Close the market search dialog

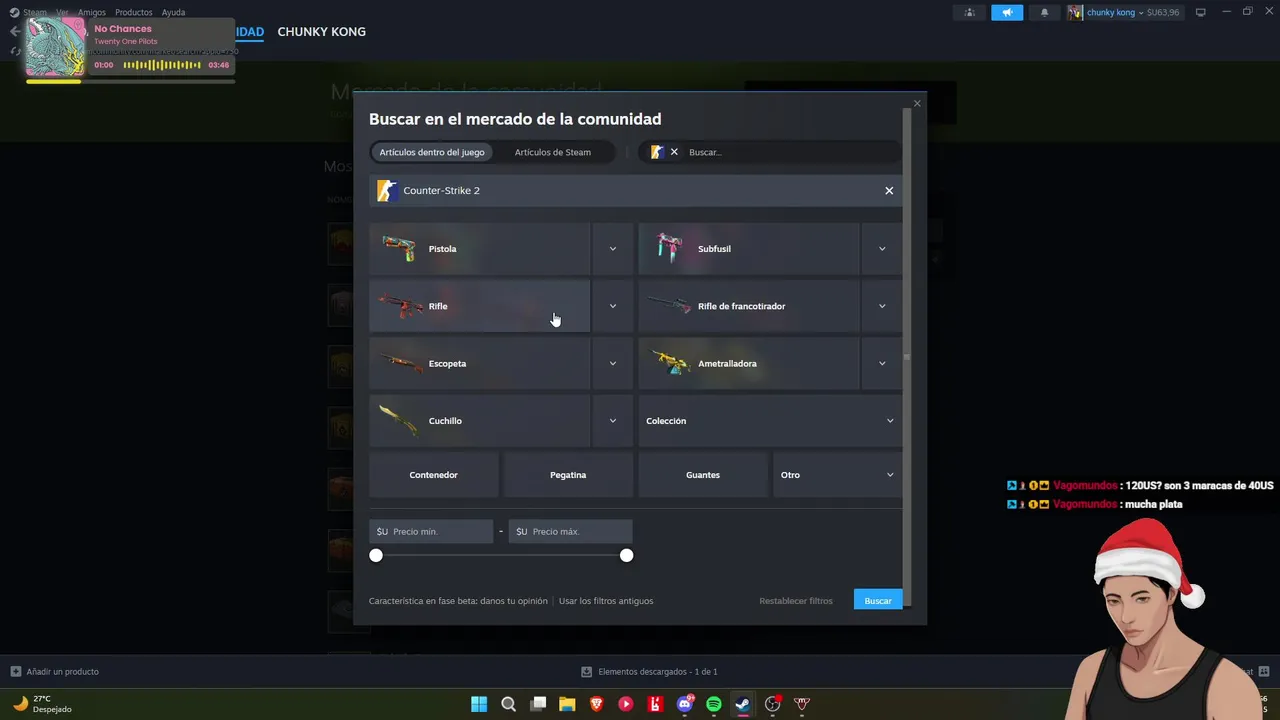click(917, 104)
